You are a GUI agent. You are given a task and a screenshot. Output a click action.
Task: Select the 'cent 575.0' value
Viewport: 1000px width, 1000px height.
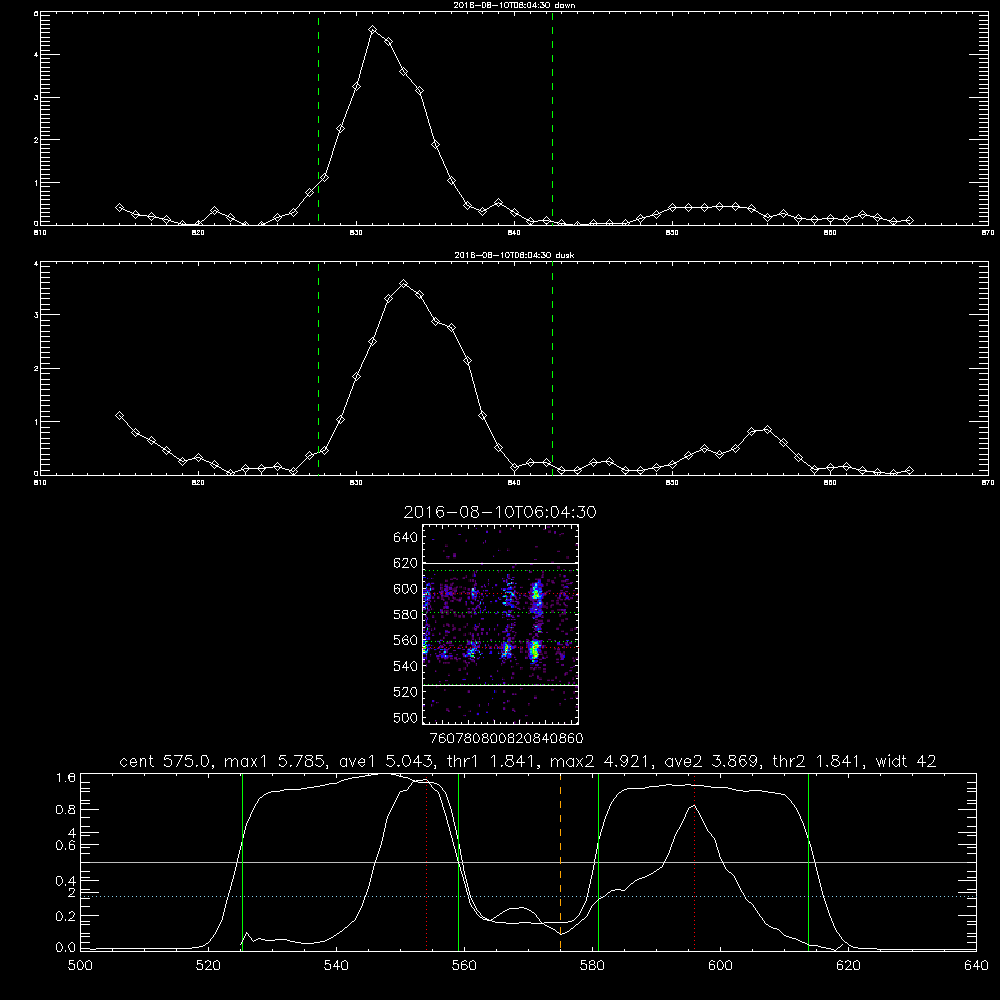tap(168, 761)
